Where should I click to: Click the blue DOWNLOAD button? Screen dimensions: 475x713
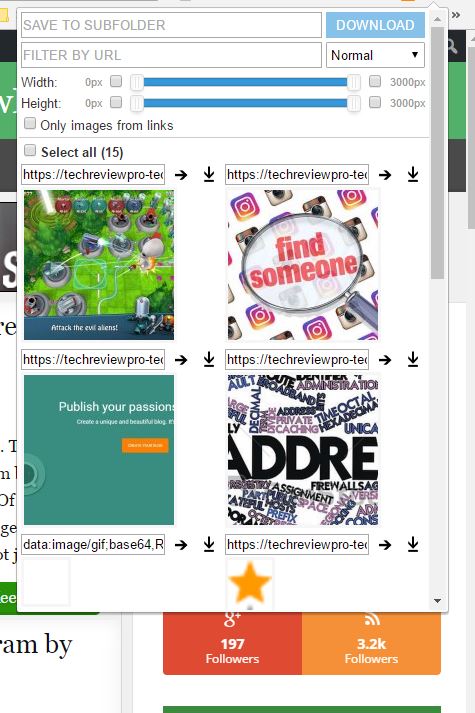(x=375, y=25)
